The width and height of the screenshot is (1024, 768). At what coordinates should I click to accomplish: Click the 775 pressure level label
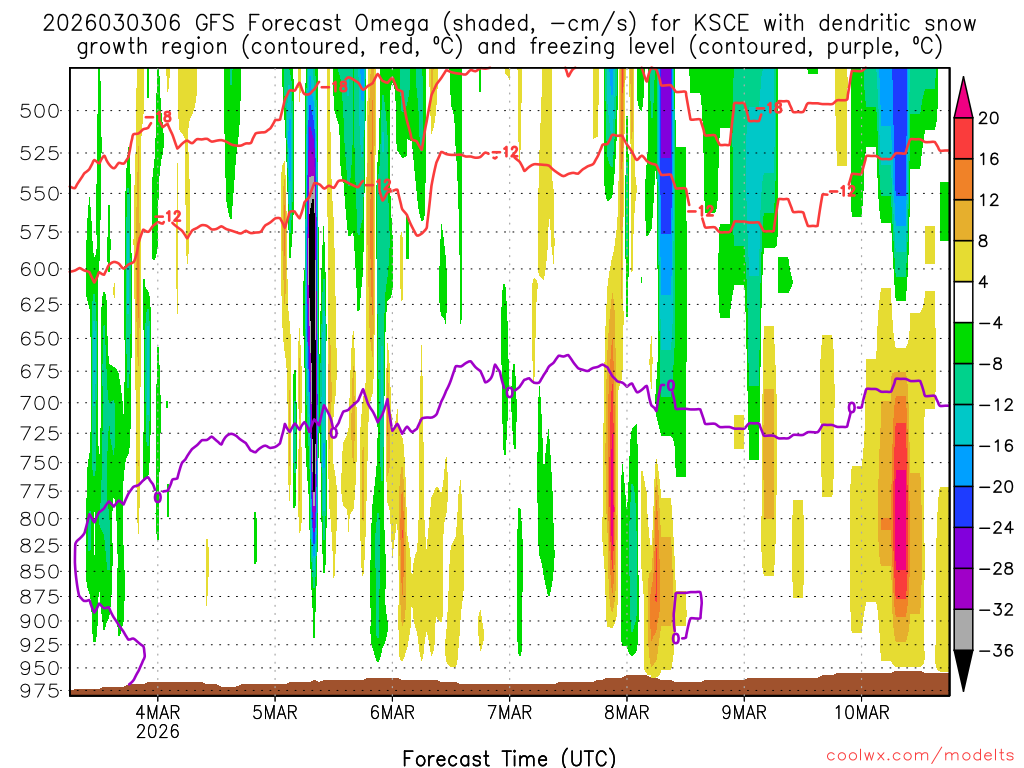[39, 491]
